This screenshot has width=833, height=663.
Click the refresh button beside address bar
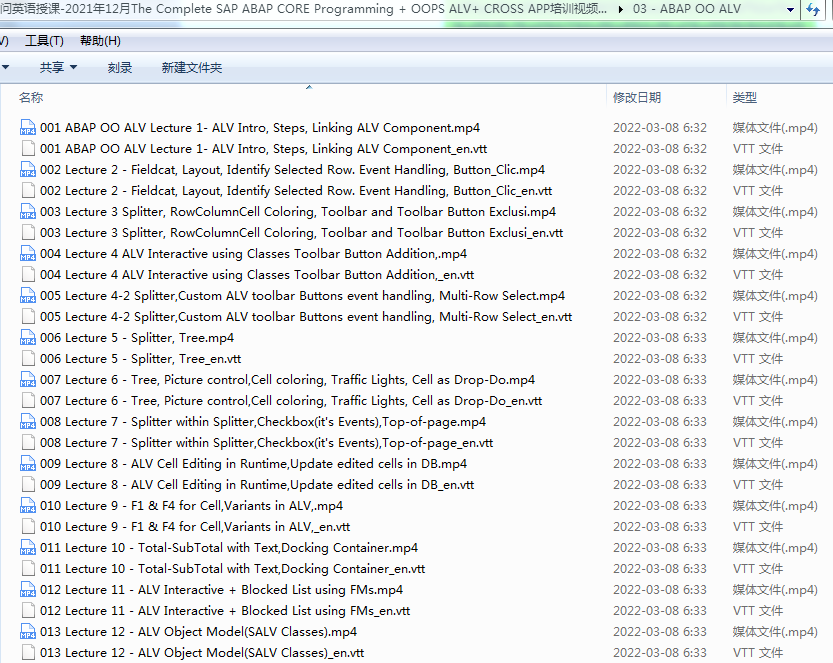tap(813, 9)
